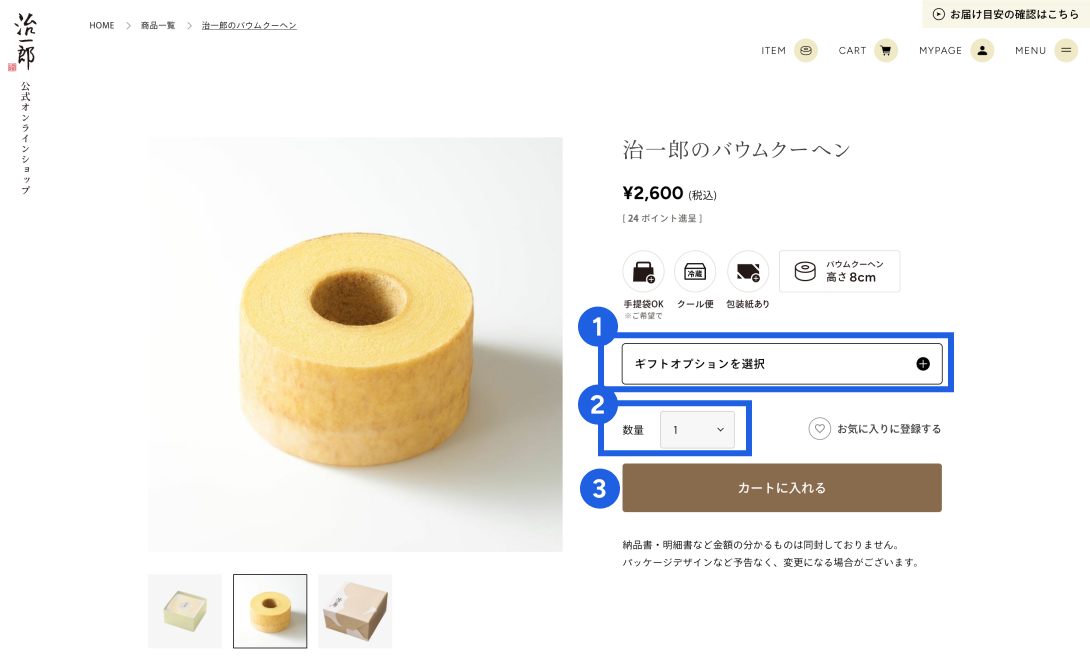Go to HOME in the breadcrumb
The image size is (1090, 656).
tap(102, 25)
